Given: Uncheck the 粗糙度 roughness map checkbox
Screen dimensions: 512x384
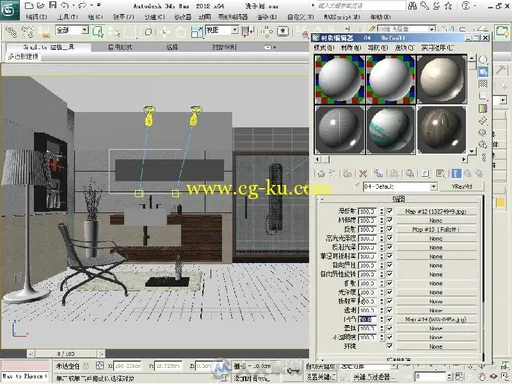Looking at the screenshot, I should tap(389, 220).
